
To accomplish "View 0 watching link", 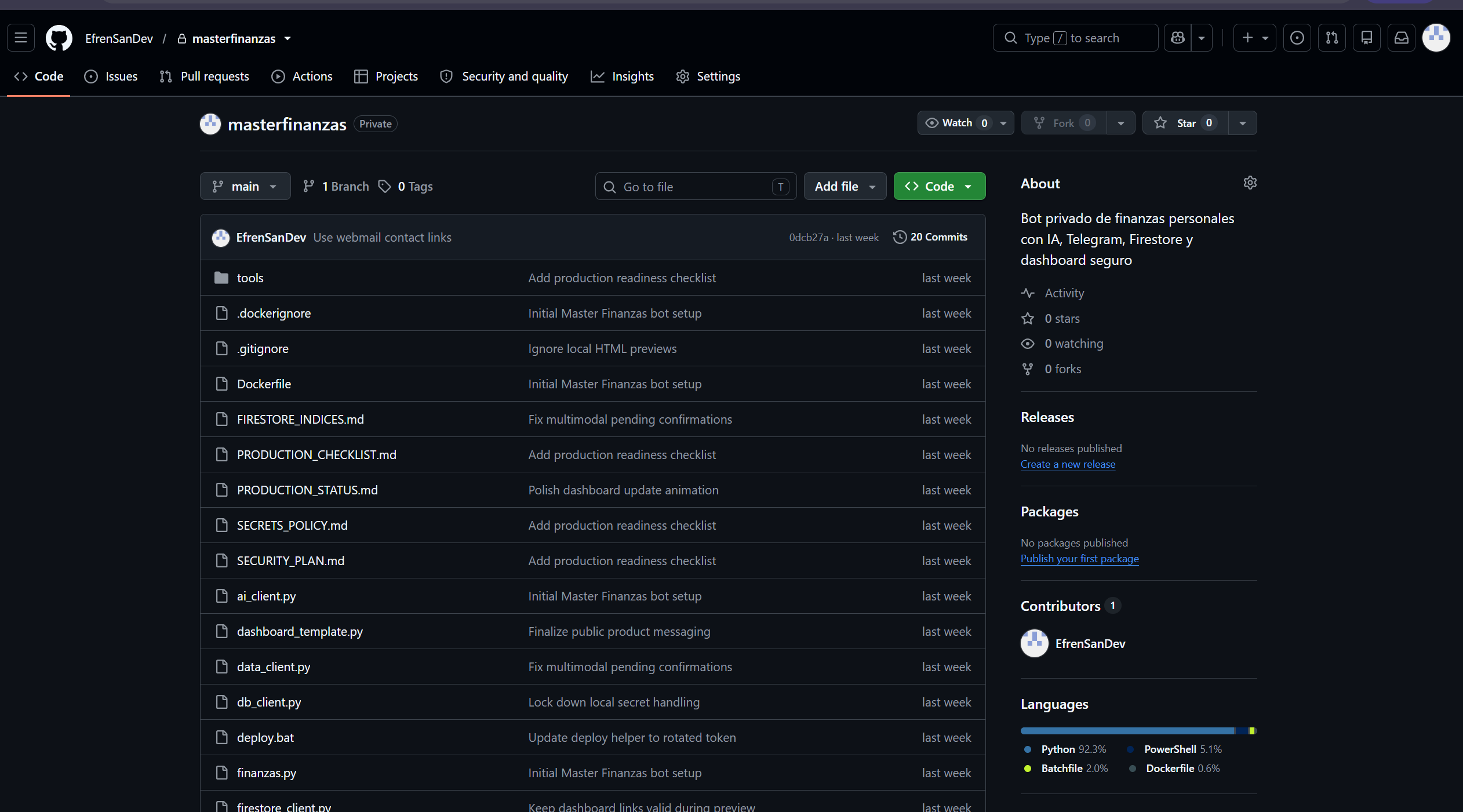I will coord(1073,344).
